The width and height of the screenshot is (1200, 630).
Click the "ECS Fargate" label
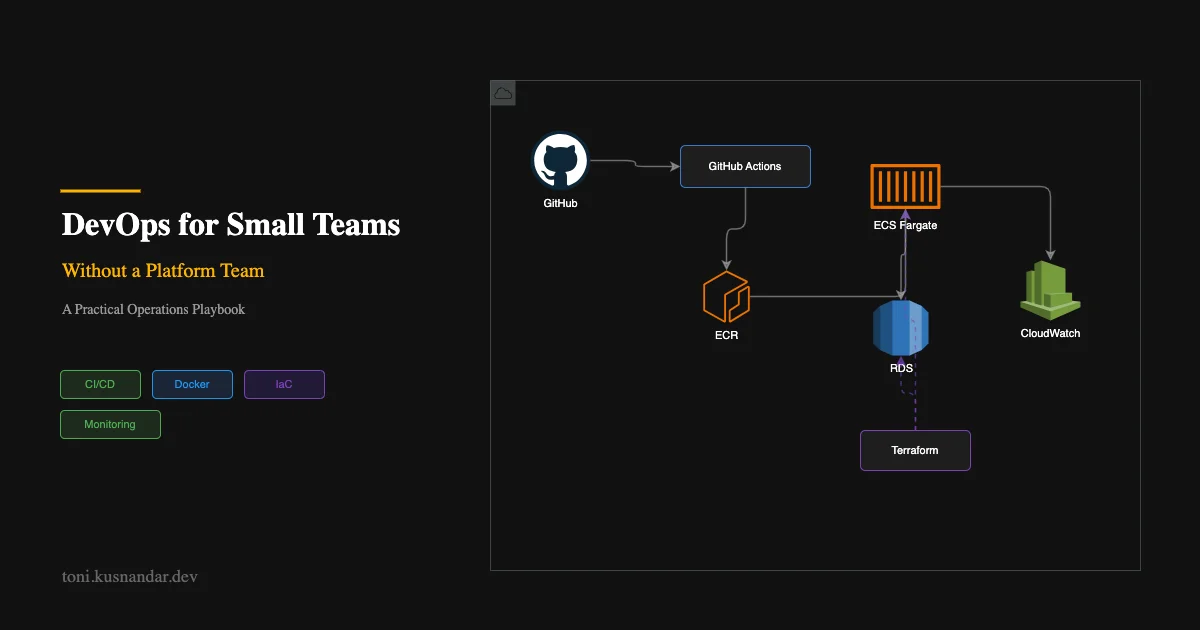pos(905,225)
